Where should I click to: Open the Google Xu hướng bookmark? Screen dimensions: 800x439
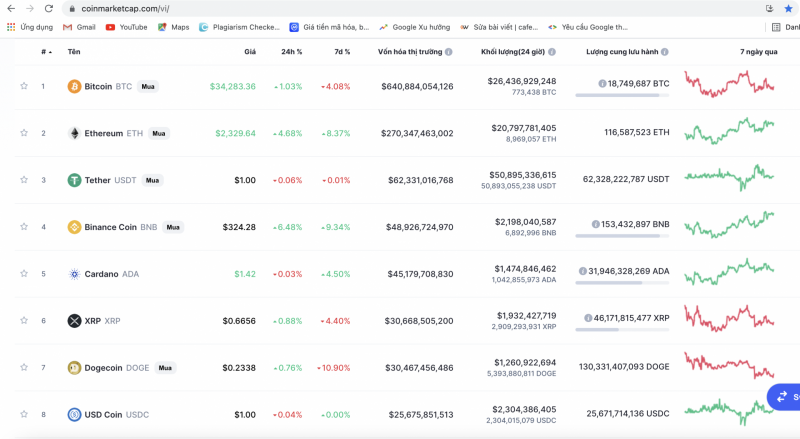point(415,27)
